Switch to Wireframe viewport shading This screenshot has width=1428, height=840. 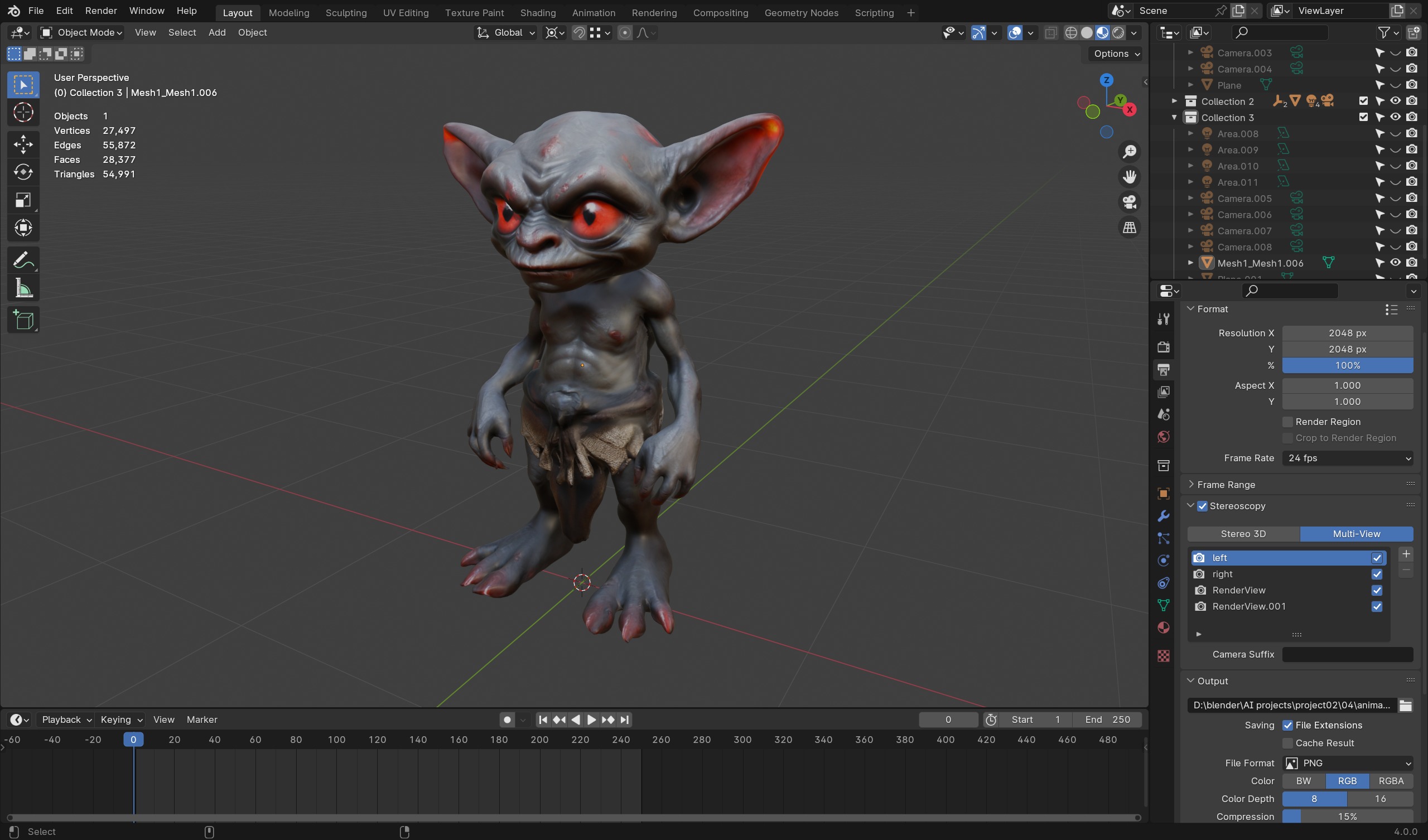[x=1071, y=33]
